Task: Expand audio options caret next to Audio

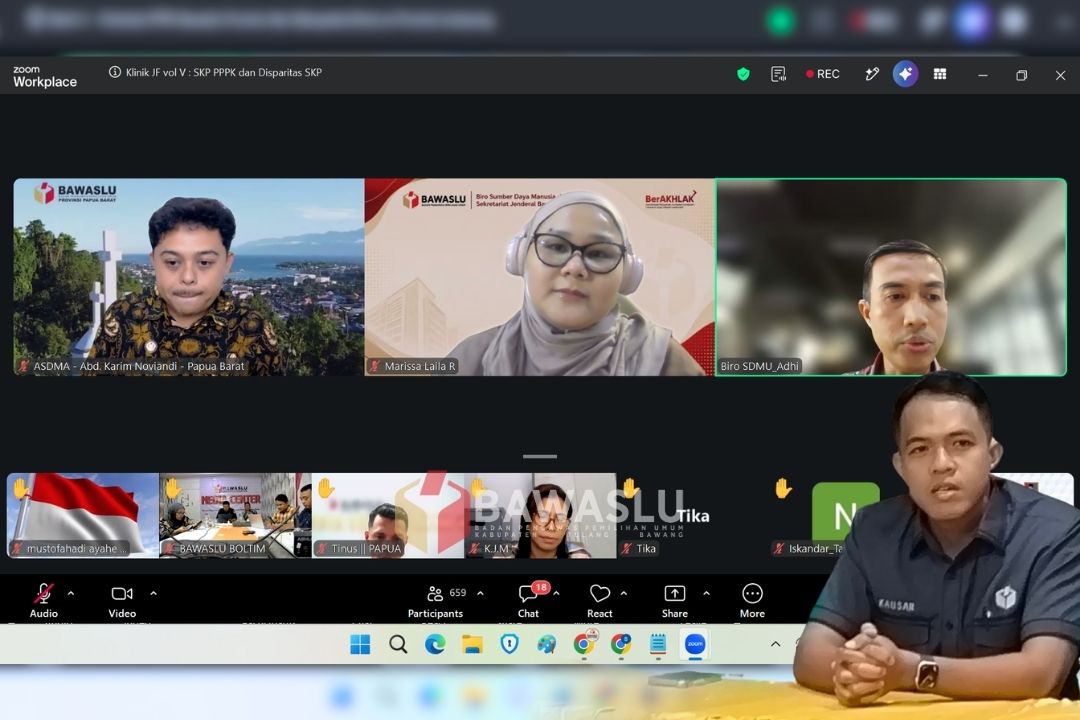Action: point(71,593)
